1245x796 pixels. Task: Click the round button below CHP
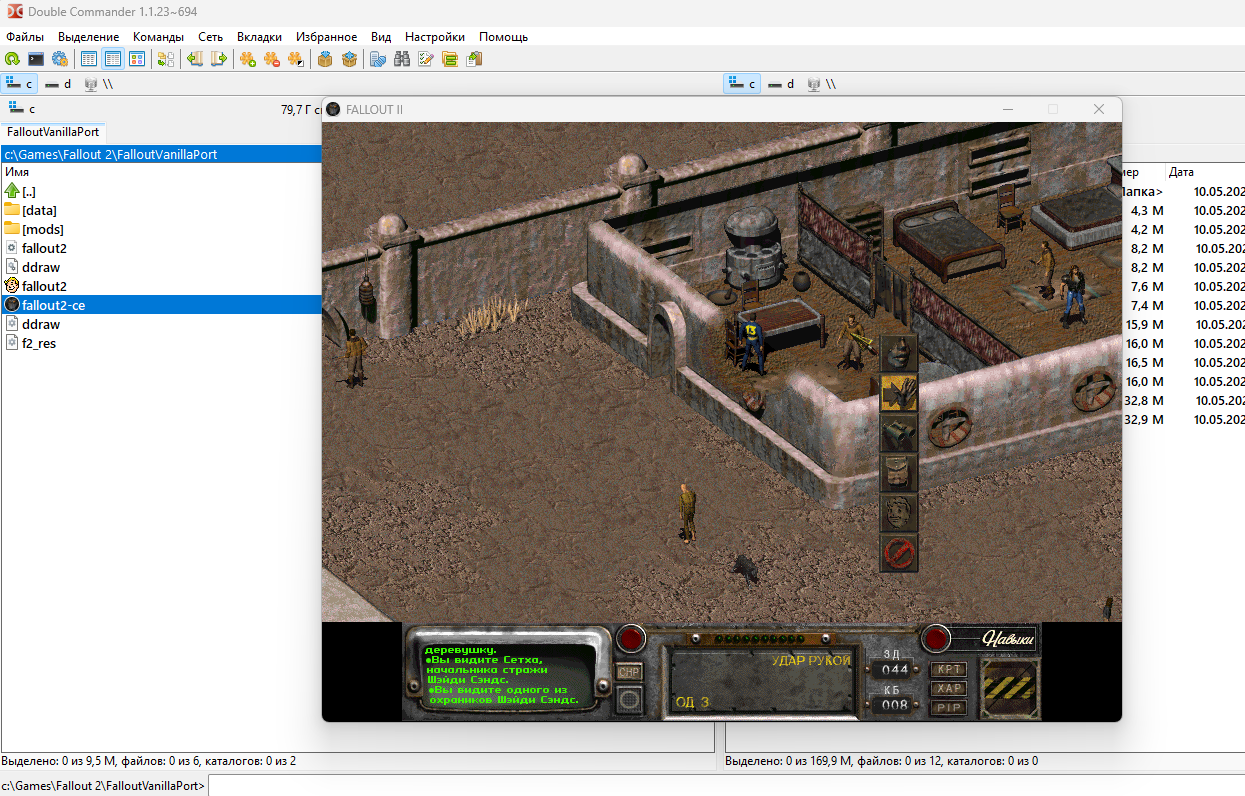coord(629,701)
